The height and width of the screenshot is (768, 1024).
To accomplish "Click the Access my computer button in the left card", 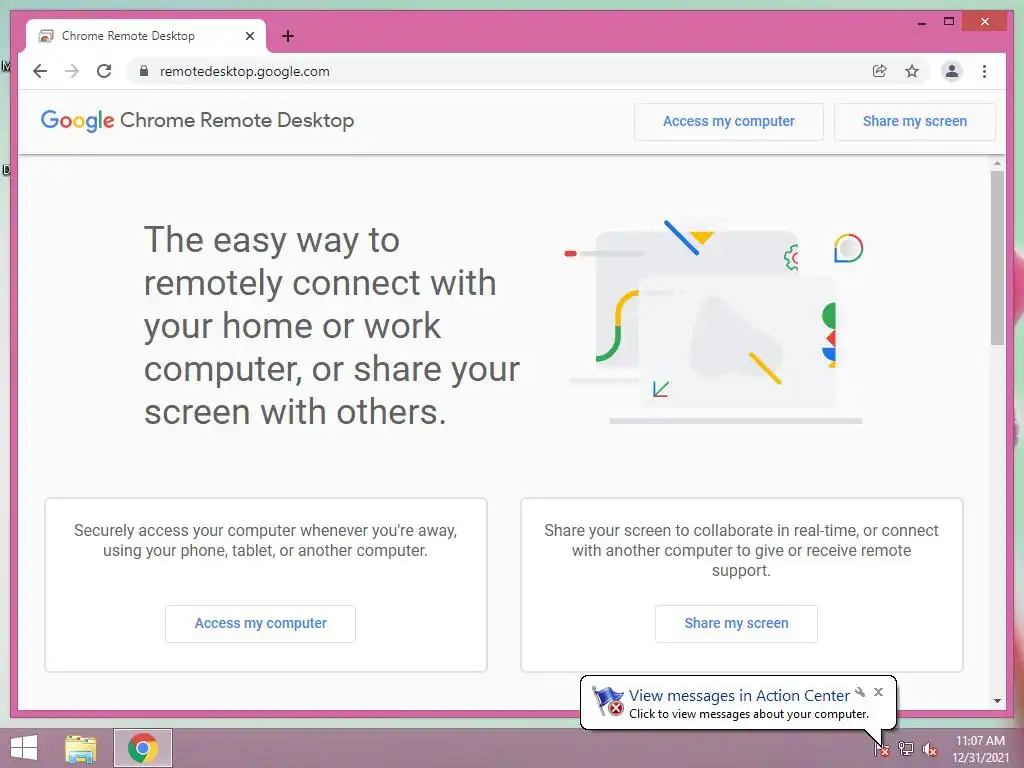I will (261, 624).
